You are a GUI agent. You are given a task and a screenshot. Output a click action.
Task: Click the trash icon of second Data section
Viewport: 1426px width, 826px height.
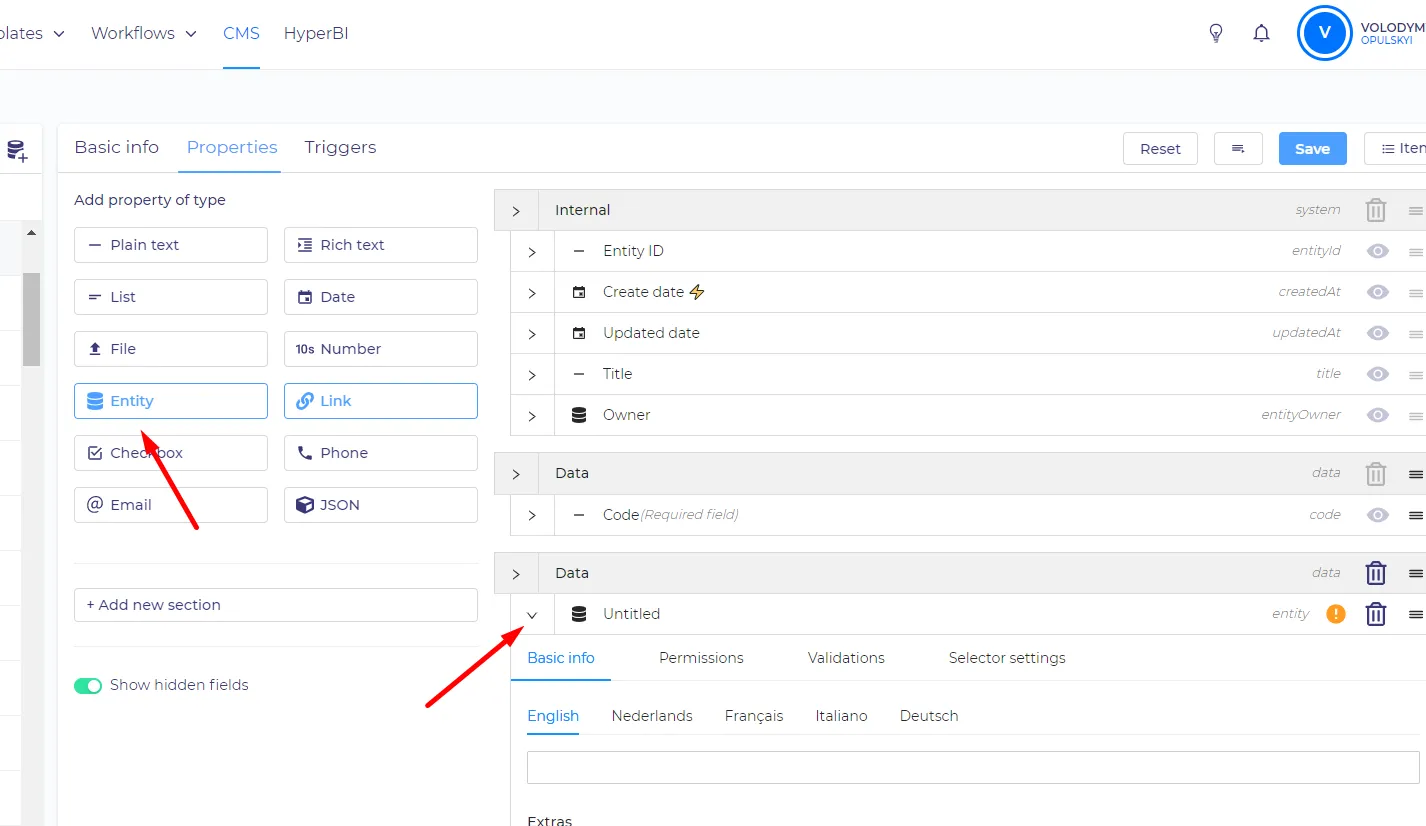[1376, 573]
